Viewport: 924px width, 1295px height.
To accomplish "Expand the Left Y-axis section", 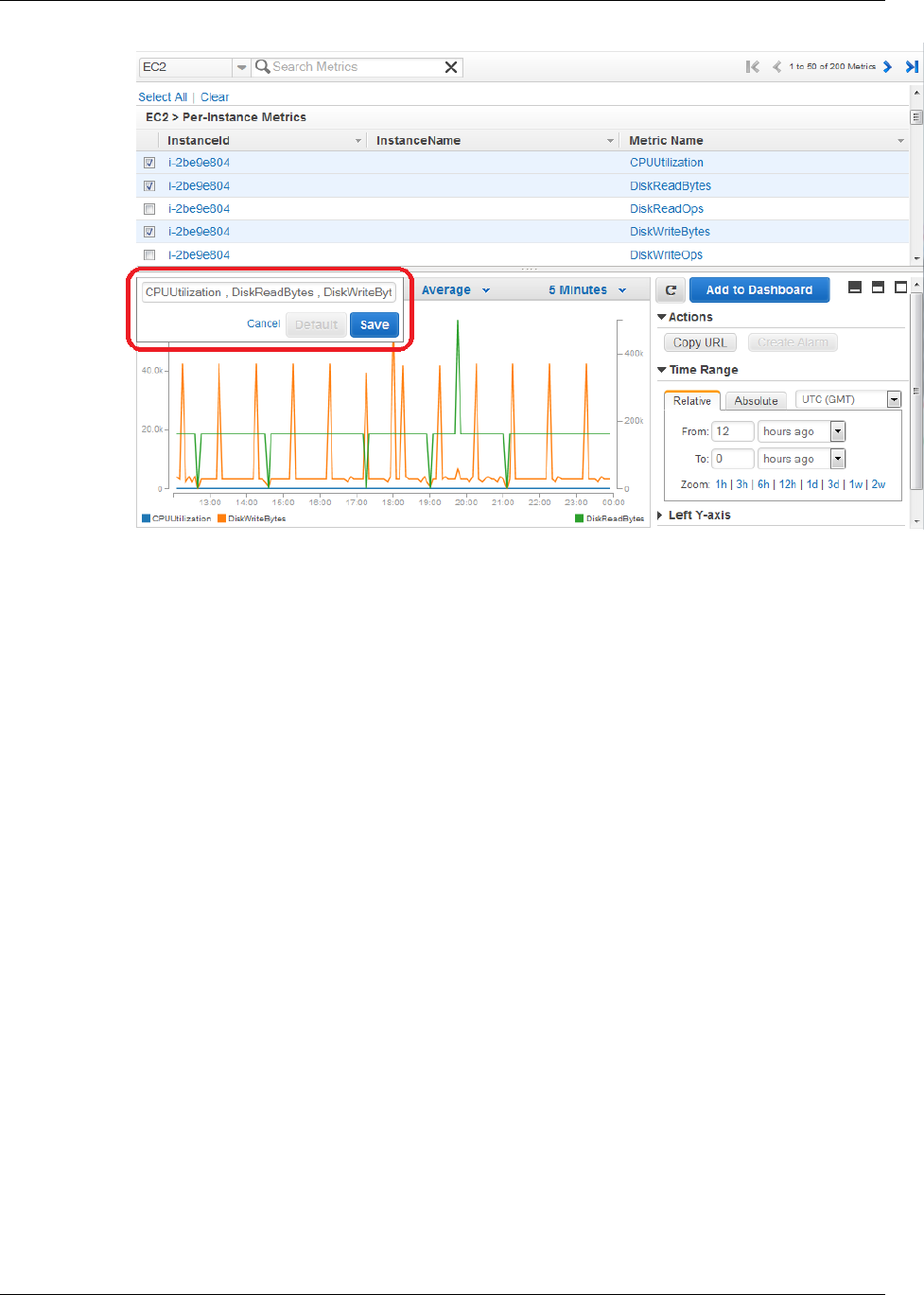I will click(x=660, y=516).
